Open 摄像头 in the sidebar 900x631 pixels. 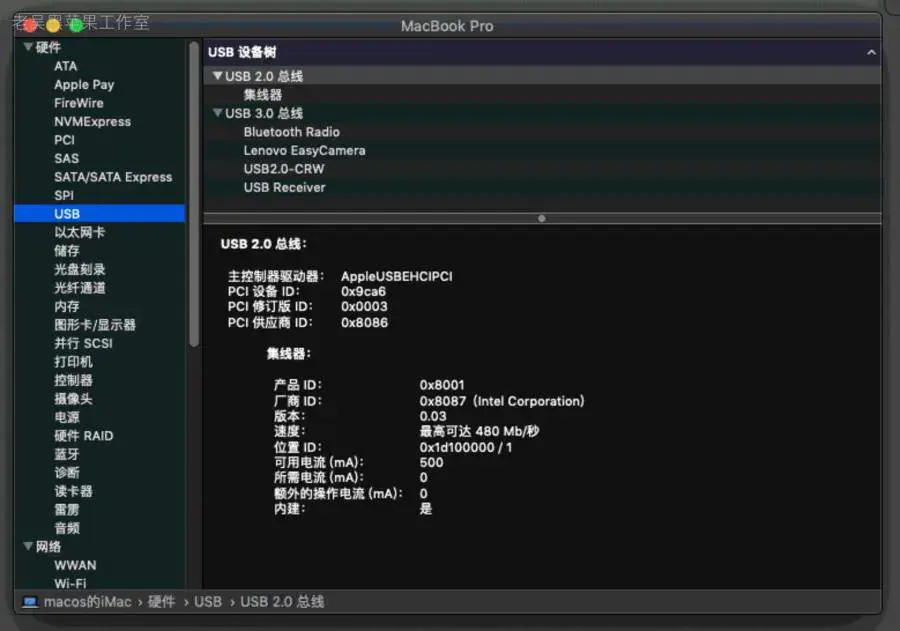tap(73, 398)
